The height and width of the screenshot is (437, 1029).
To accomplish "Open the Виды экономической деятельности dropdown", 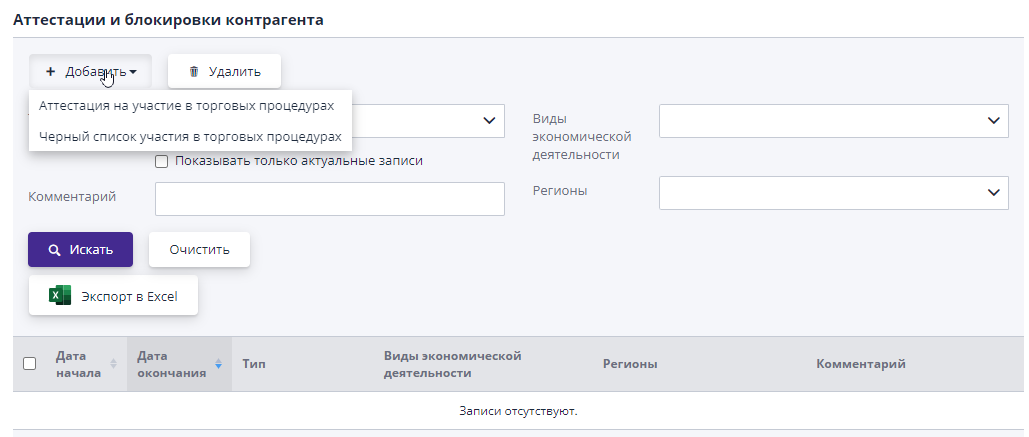I will pos(833,121).
